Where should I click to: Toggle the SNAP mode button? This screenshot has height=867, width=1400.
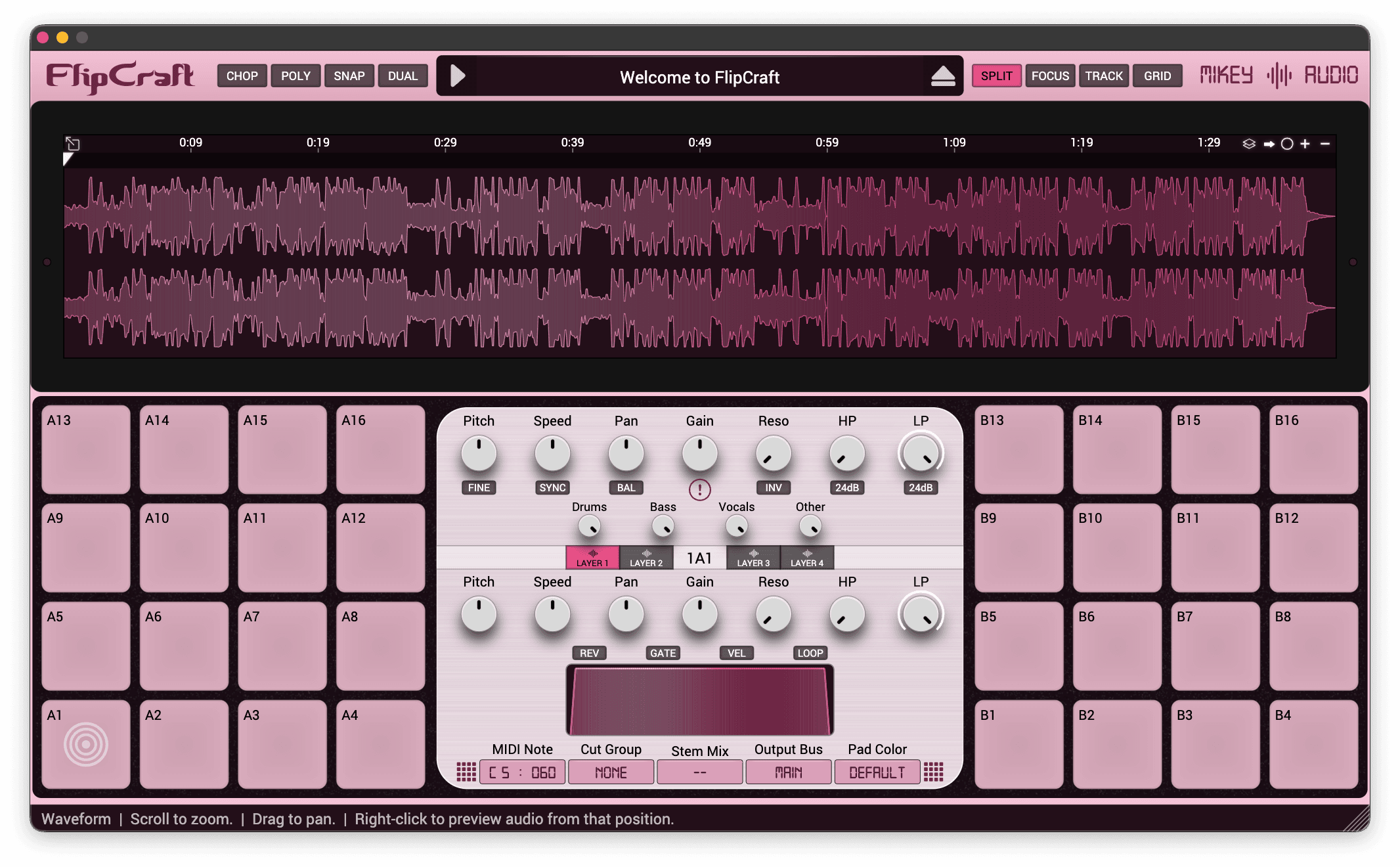click(x=349, y=76)
